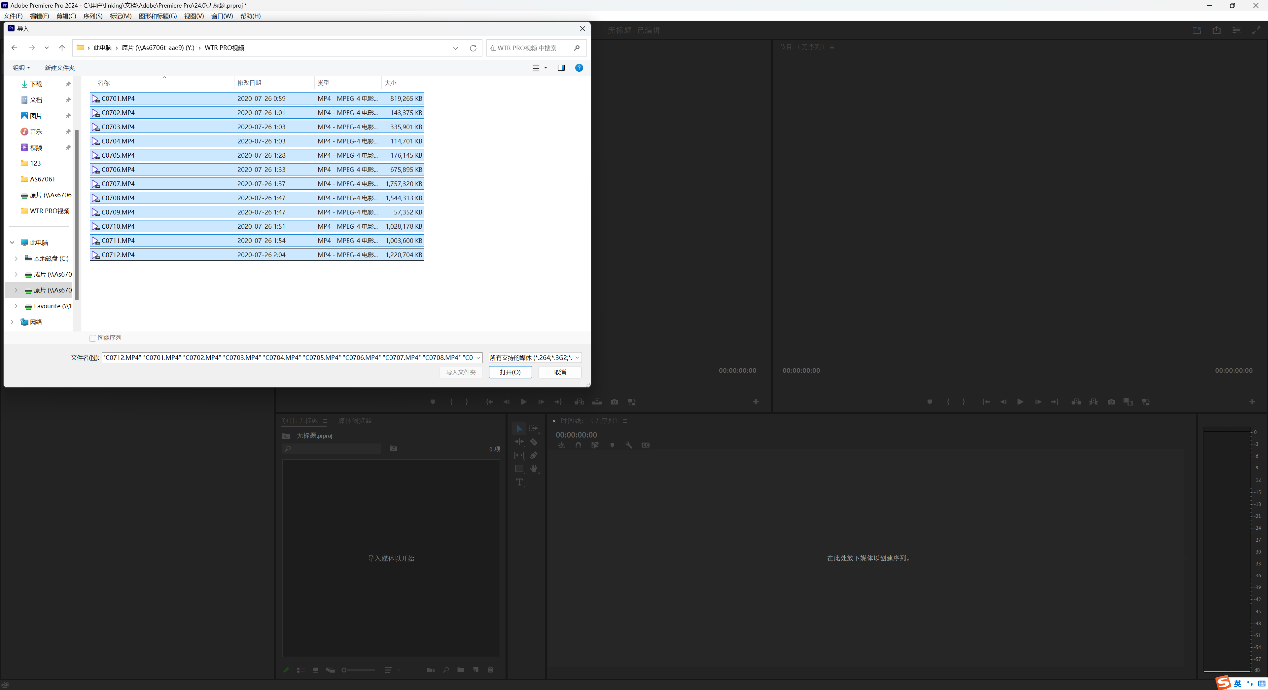This screenshot has height=690, width=1268.
Task: Toggle the preview pane in file dialog
Action: click(x=561, y=68)
